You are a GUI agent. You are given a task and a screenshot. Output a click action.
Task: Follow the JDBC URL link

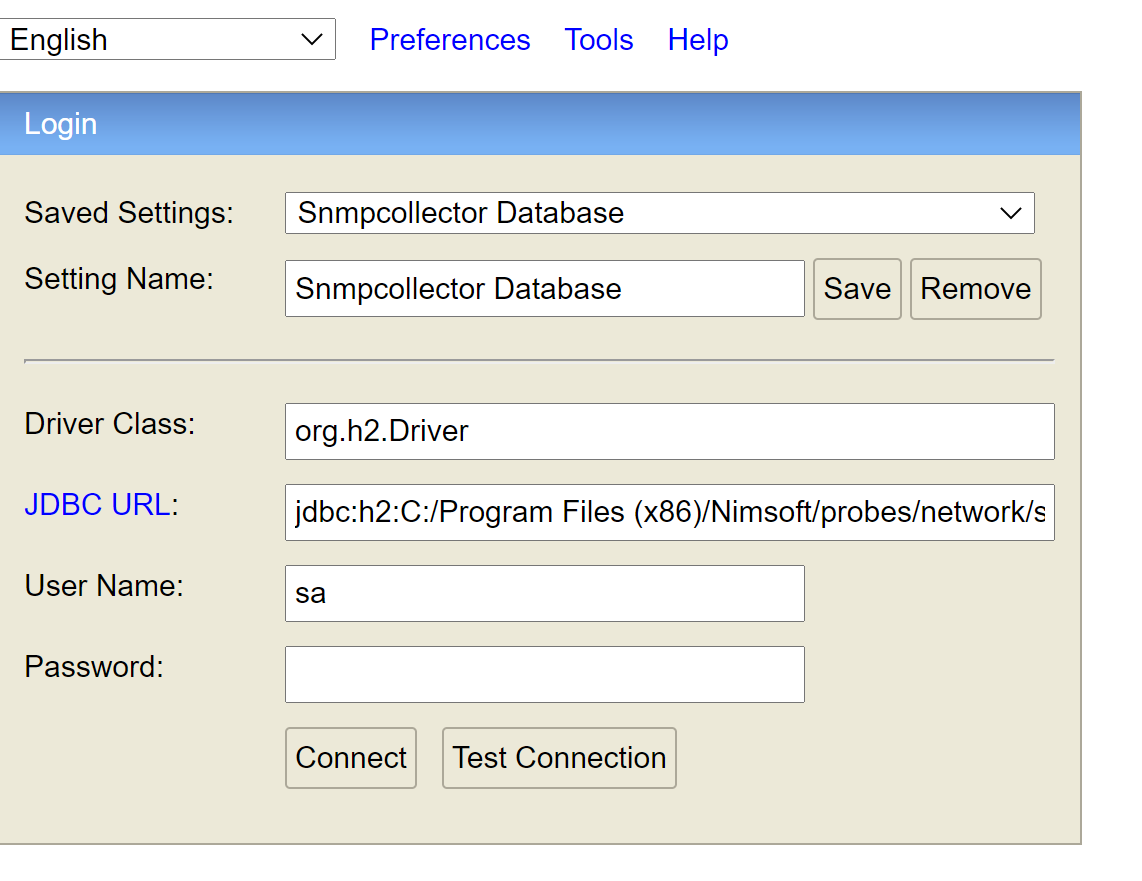point(97,505)
